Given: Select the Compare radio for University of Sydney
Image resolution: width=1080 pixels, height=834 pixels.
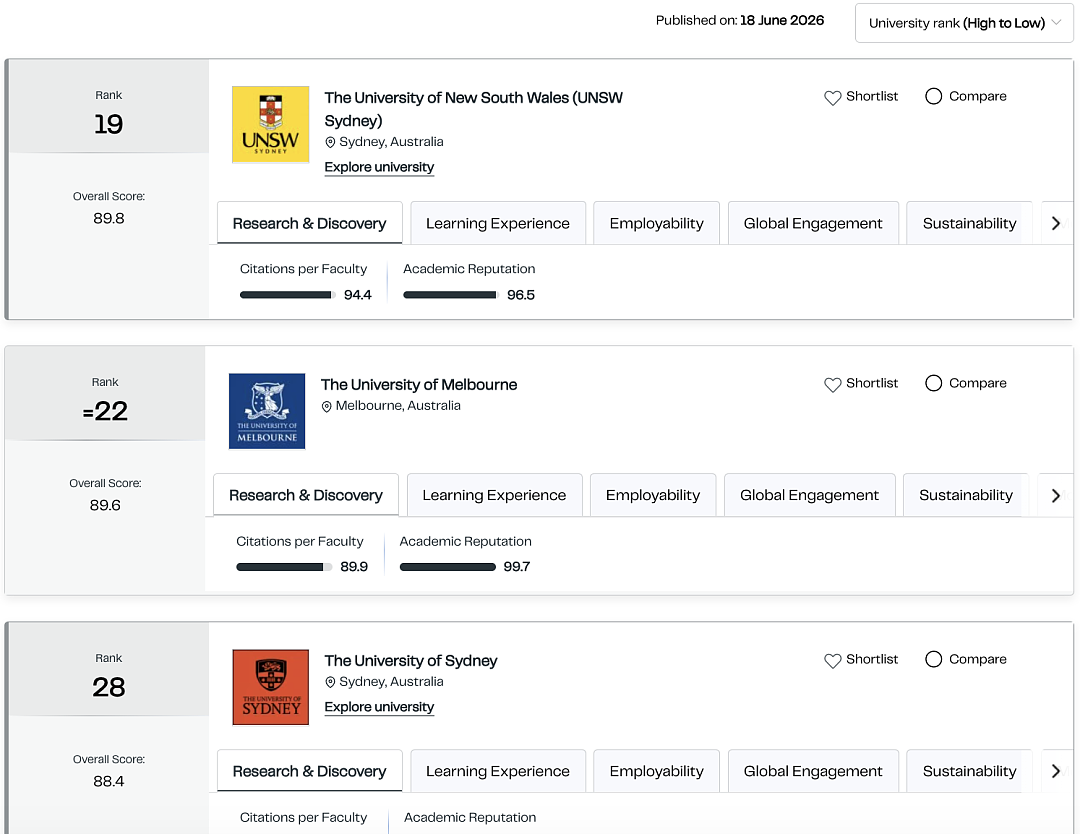Looking at the screenshot, I should (933, 659).
